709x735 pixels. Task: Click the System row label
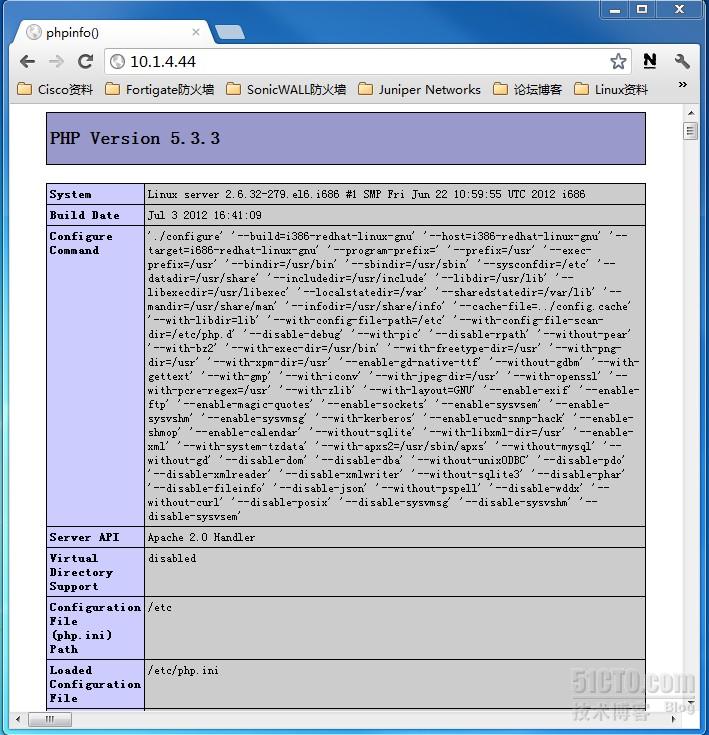(70, 195)
